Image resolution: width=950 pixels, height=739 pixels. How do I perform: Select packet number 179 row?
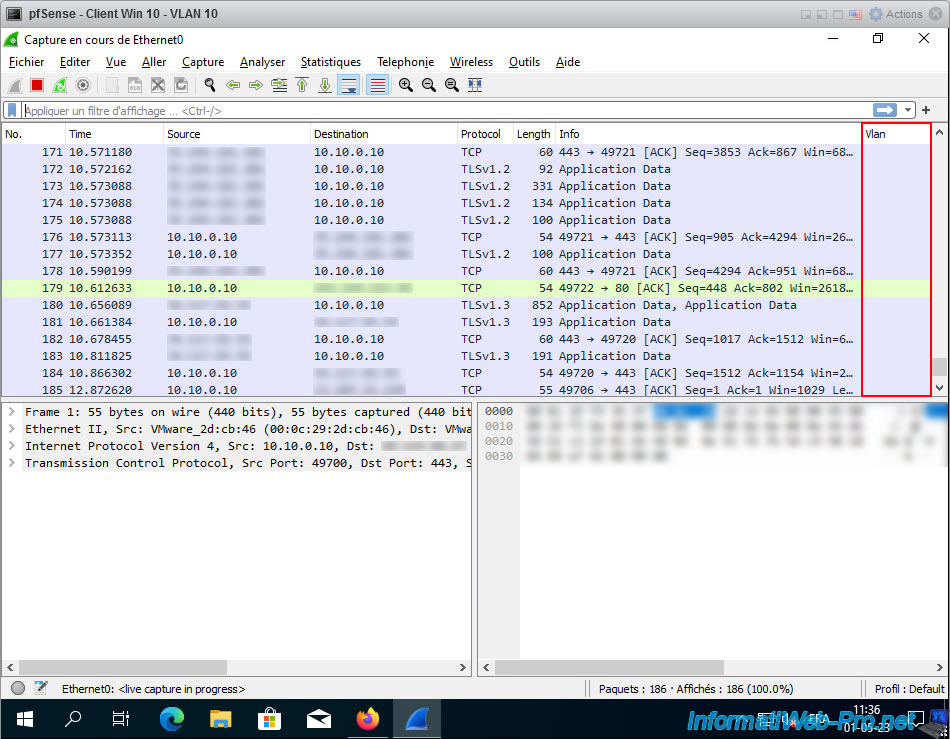pos(466,288)
